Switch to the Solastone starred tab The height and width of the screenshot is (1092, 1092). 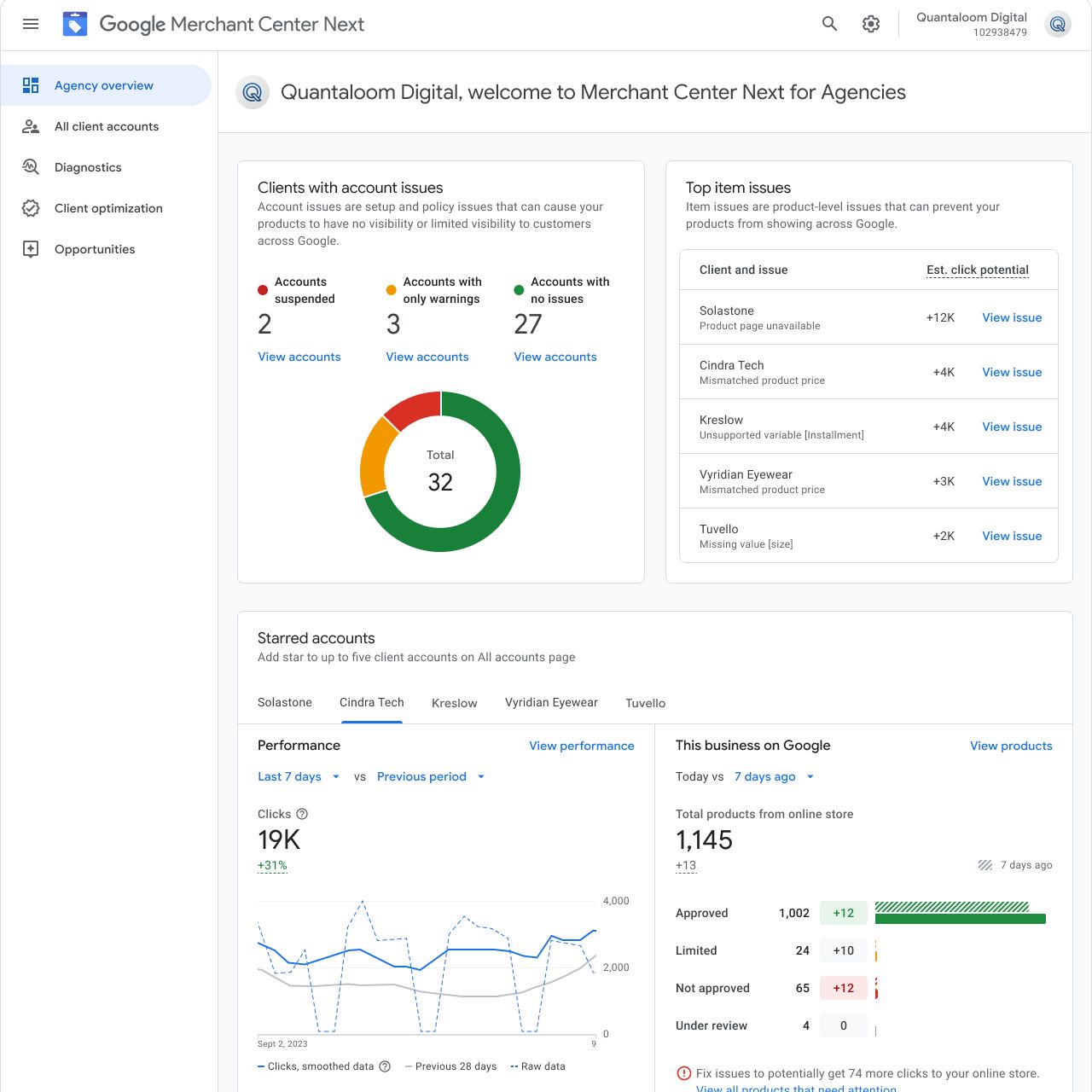coord(285,703)
